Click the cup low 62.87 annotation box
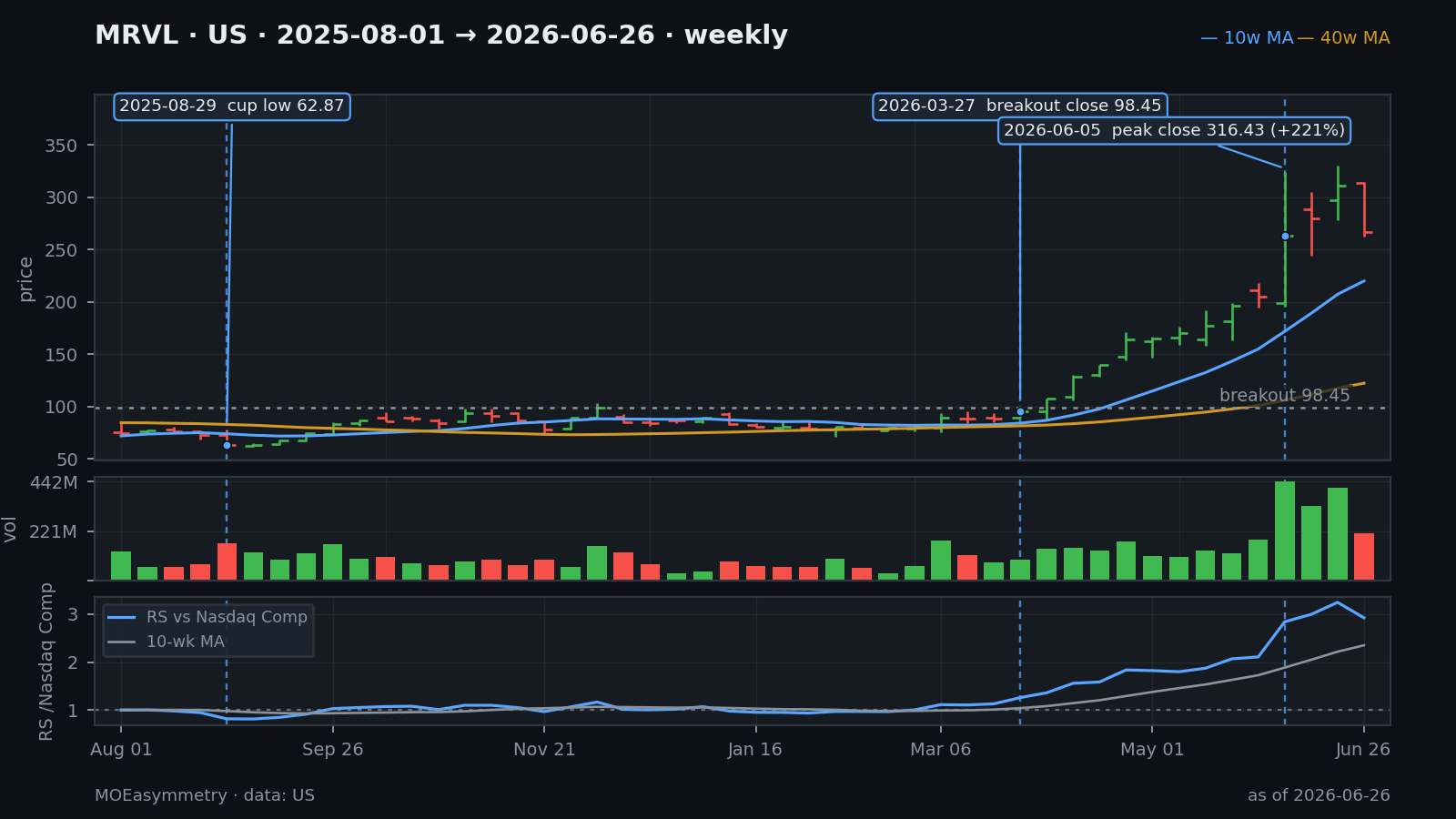Image resolution: width=1456 pixels, height=819 pixels. pyautogui.click(x=232, y=106)
